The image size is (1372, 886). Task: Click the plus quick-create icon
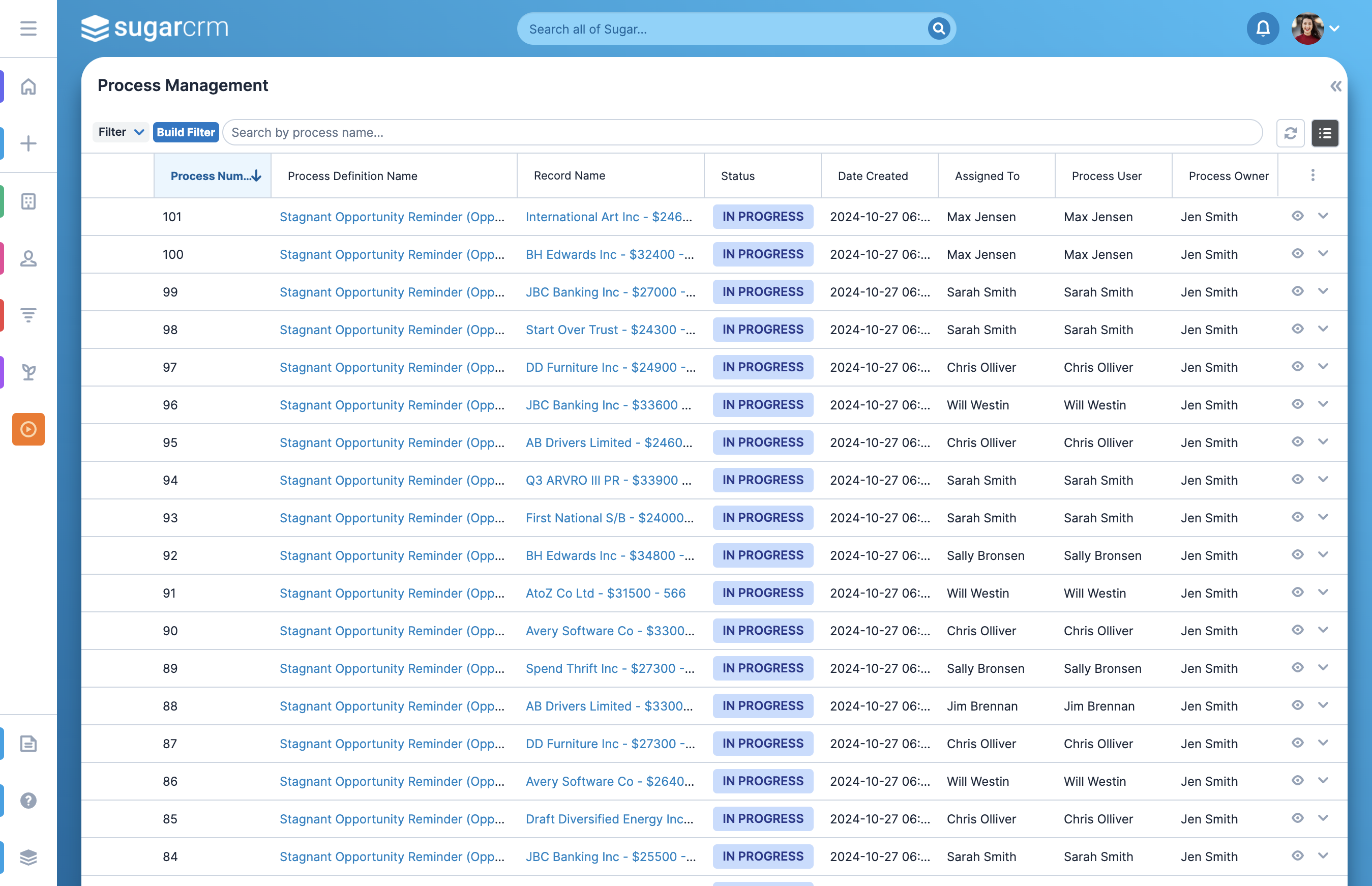[28, 143]
